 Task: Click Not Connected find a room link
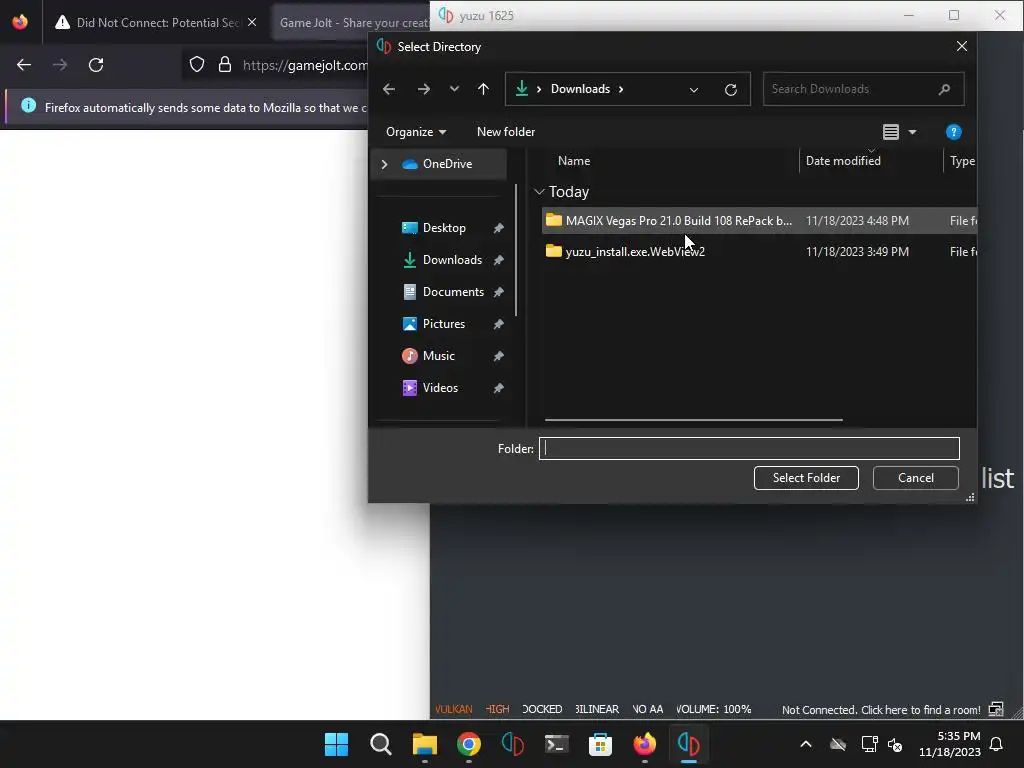(881, 710)
